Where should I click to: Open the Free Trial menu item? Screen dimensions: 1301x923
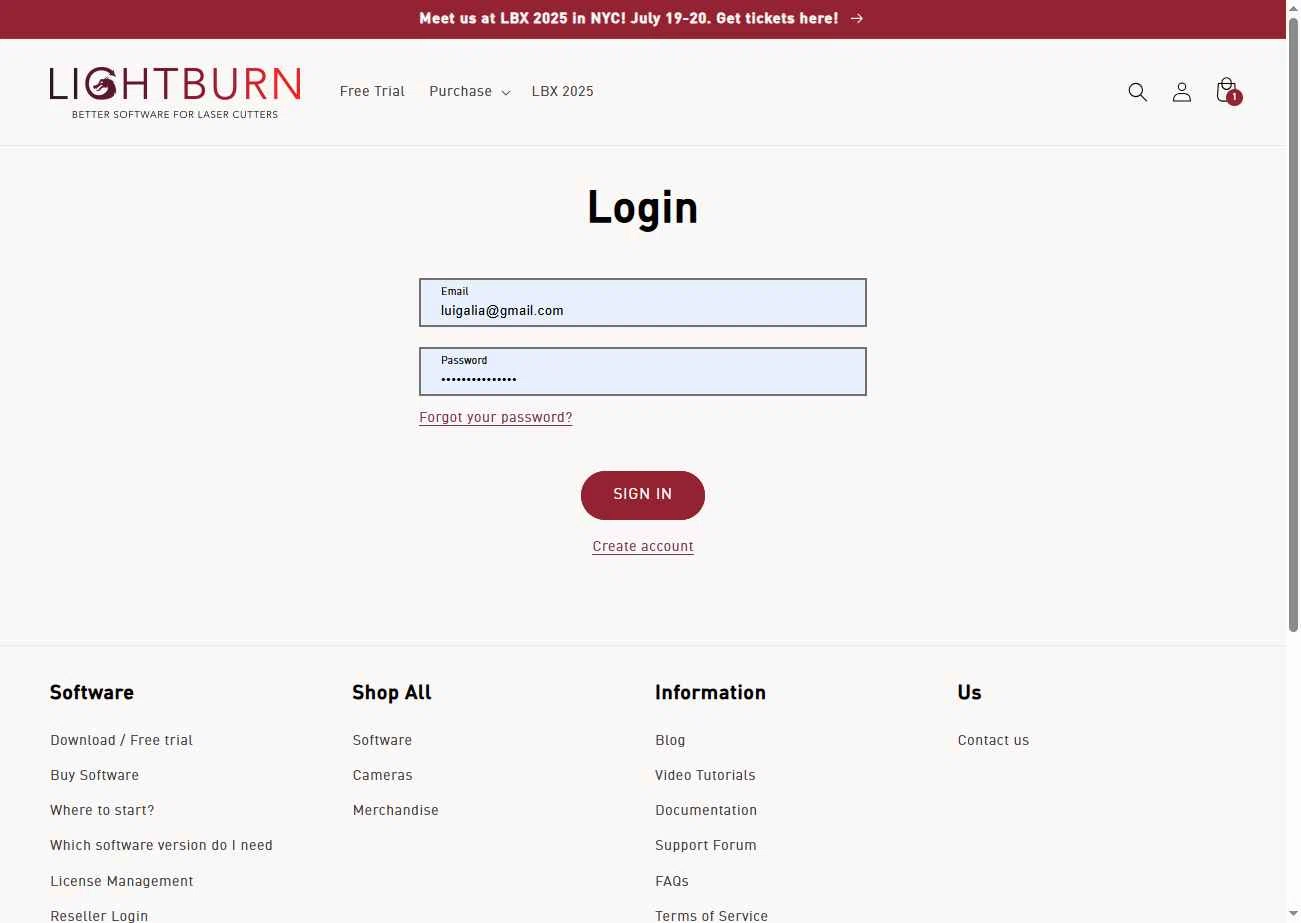[x=372, y=91]
